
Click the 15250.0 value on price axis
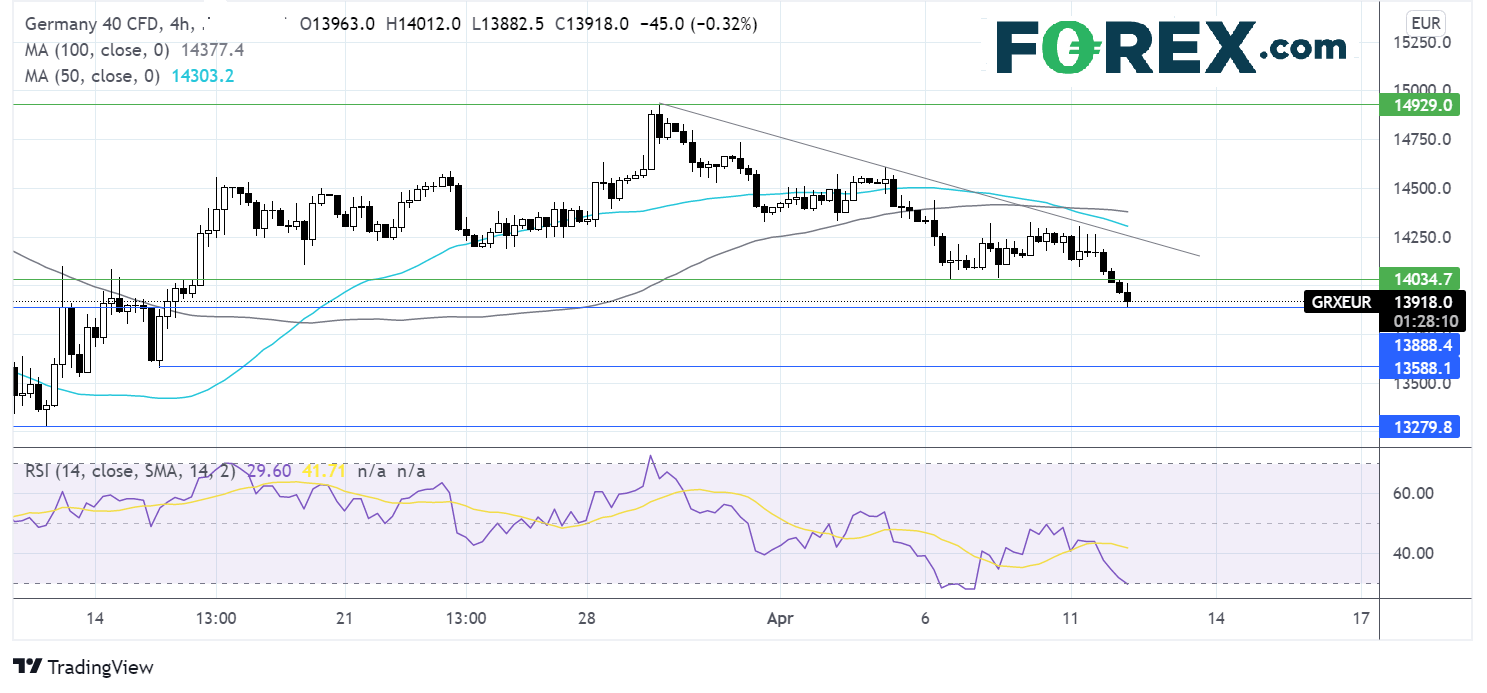tap(1419, 43)
